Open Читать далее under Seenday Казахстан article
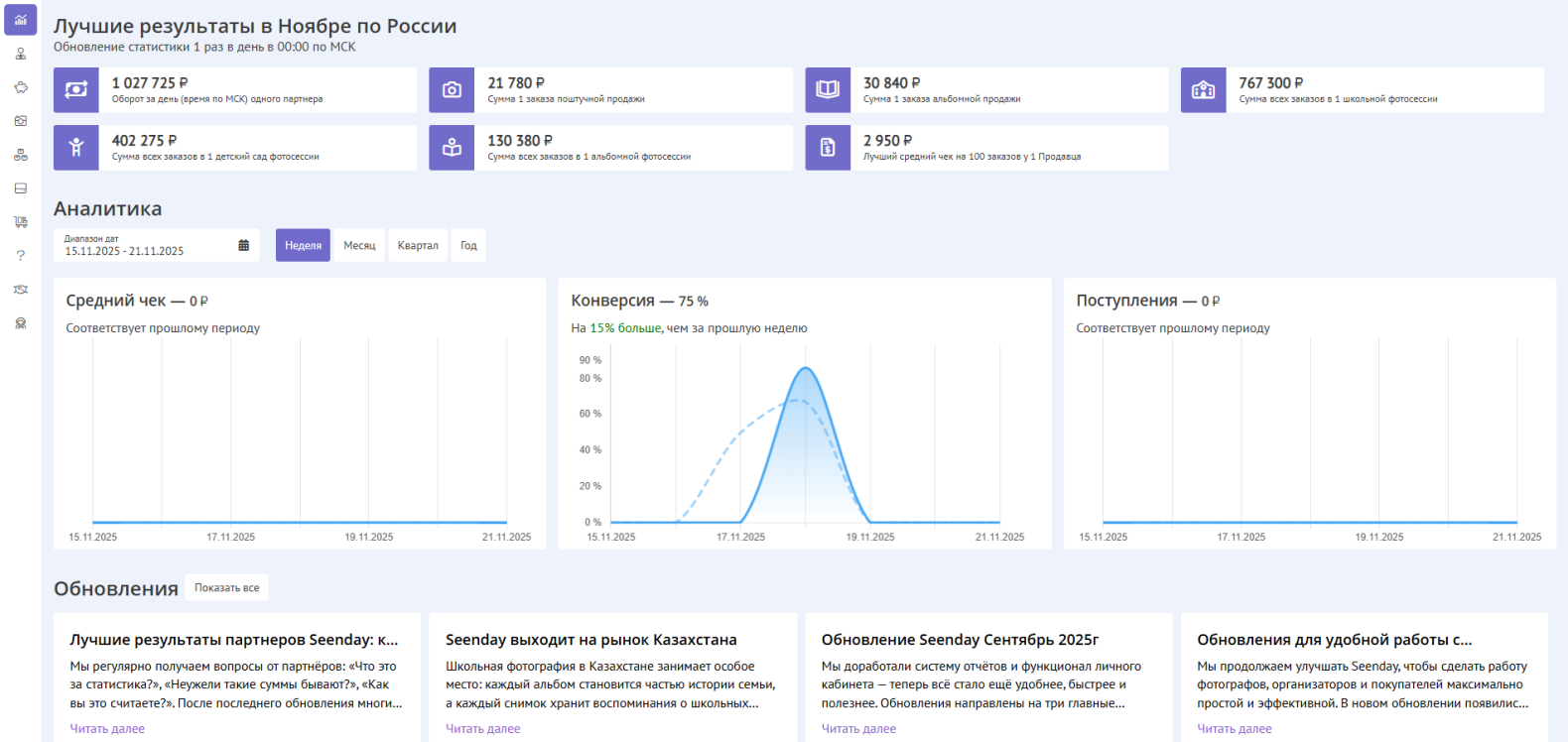Screen dimensions: 1568x742 click(x=482, y=729)
